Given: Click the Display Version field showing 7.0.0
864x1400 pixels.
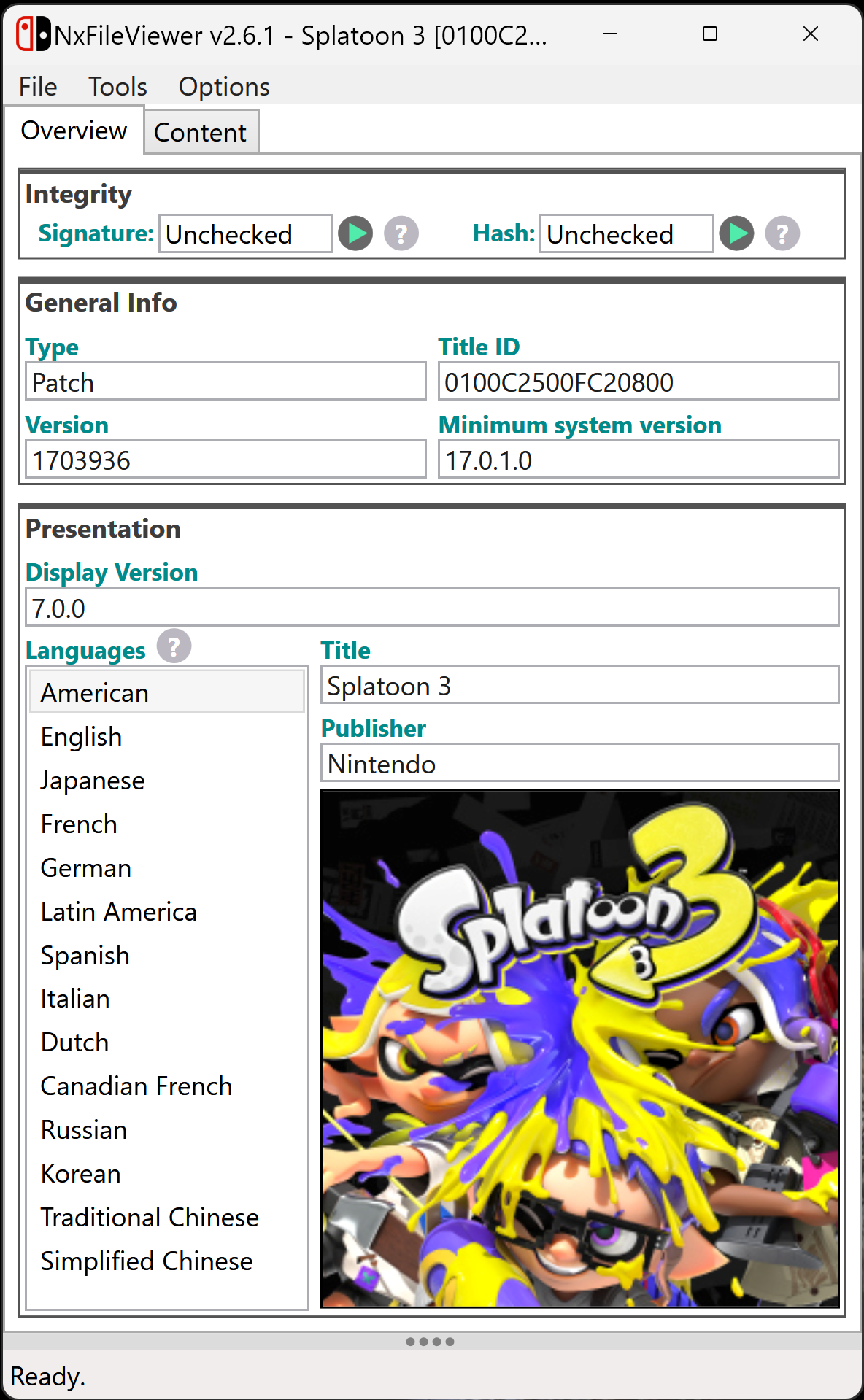Looking at the screenshot, I should (x=432, y=608).
